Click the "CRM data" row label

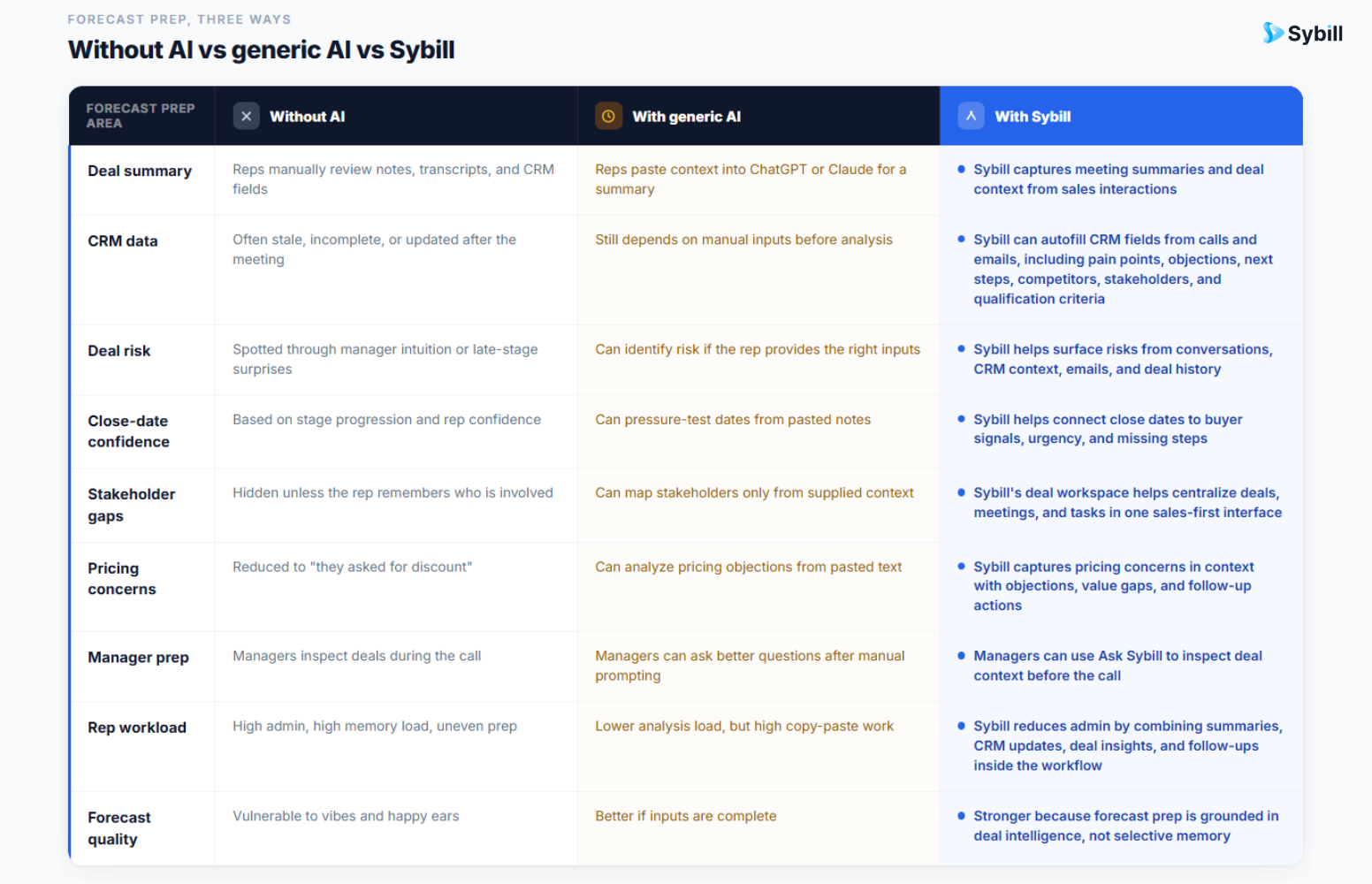coord(123,240)
